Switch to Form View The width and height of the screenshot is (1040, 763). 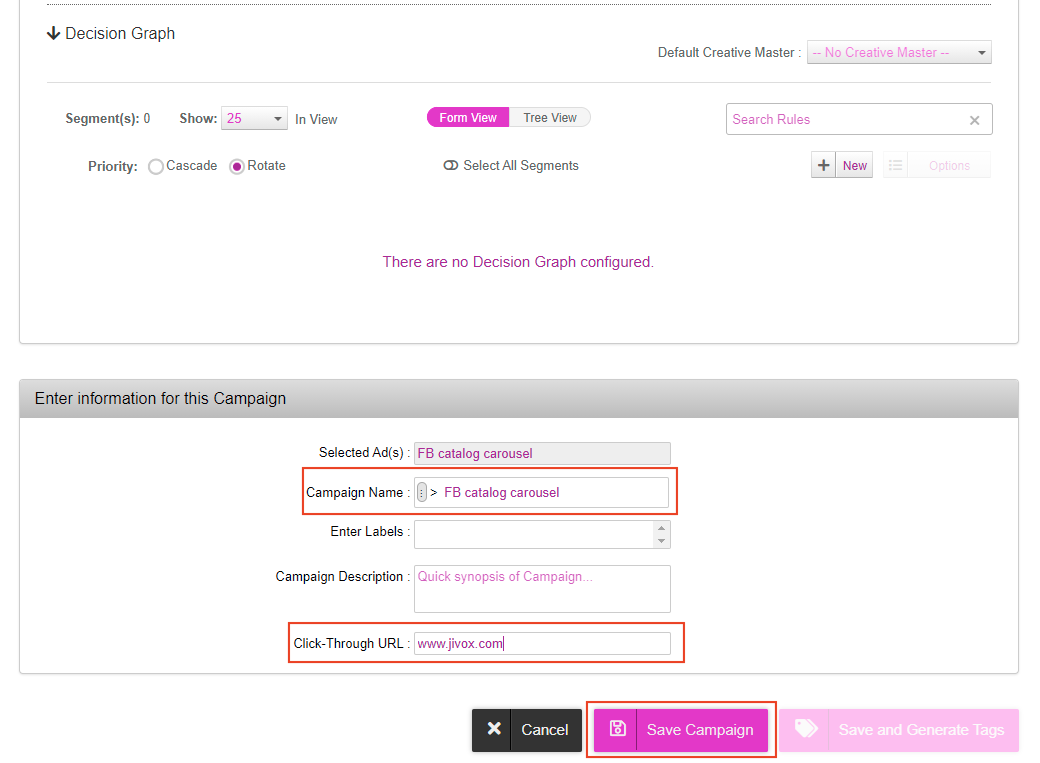(x=468, y=117)
